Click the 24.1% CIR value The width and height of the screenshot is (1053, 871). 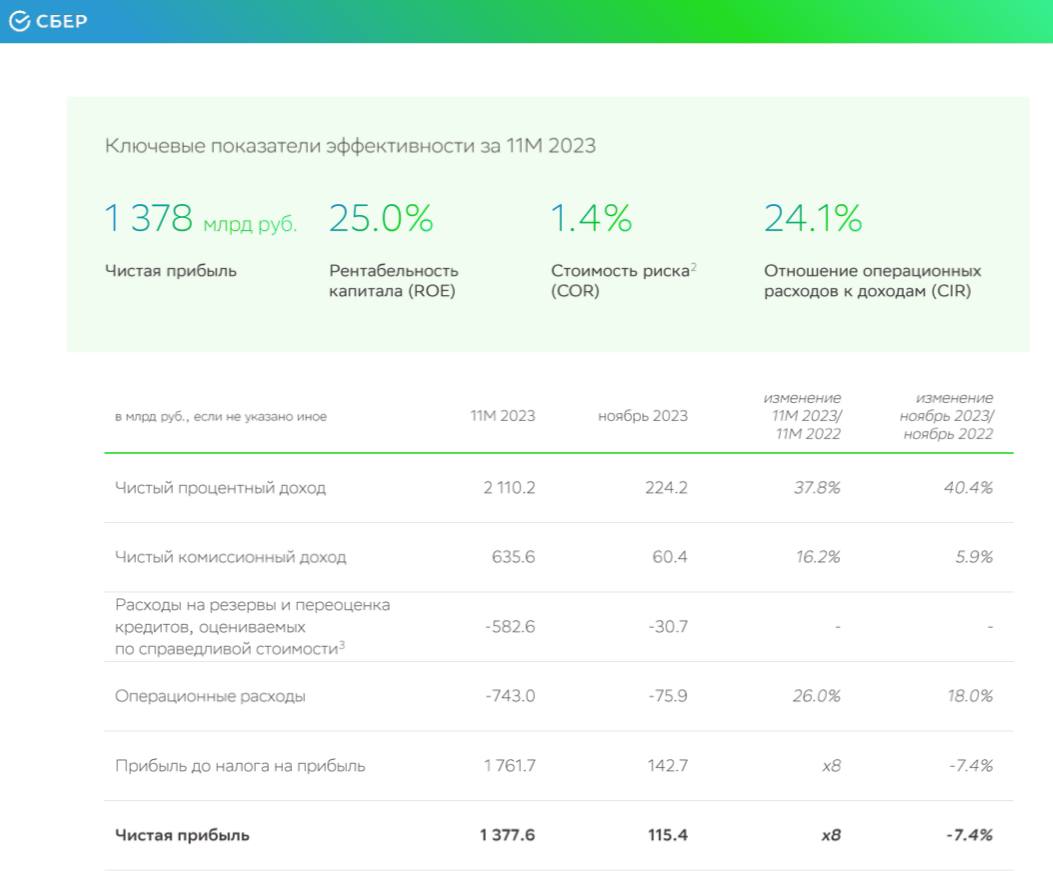[813, 218]
